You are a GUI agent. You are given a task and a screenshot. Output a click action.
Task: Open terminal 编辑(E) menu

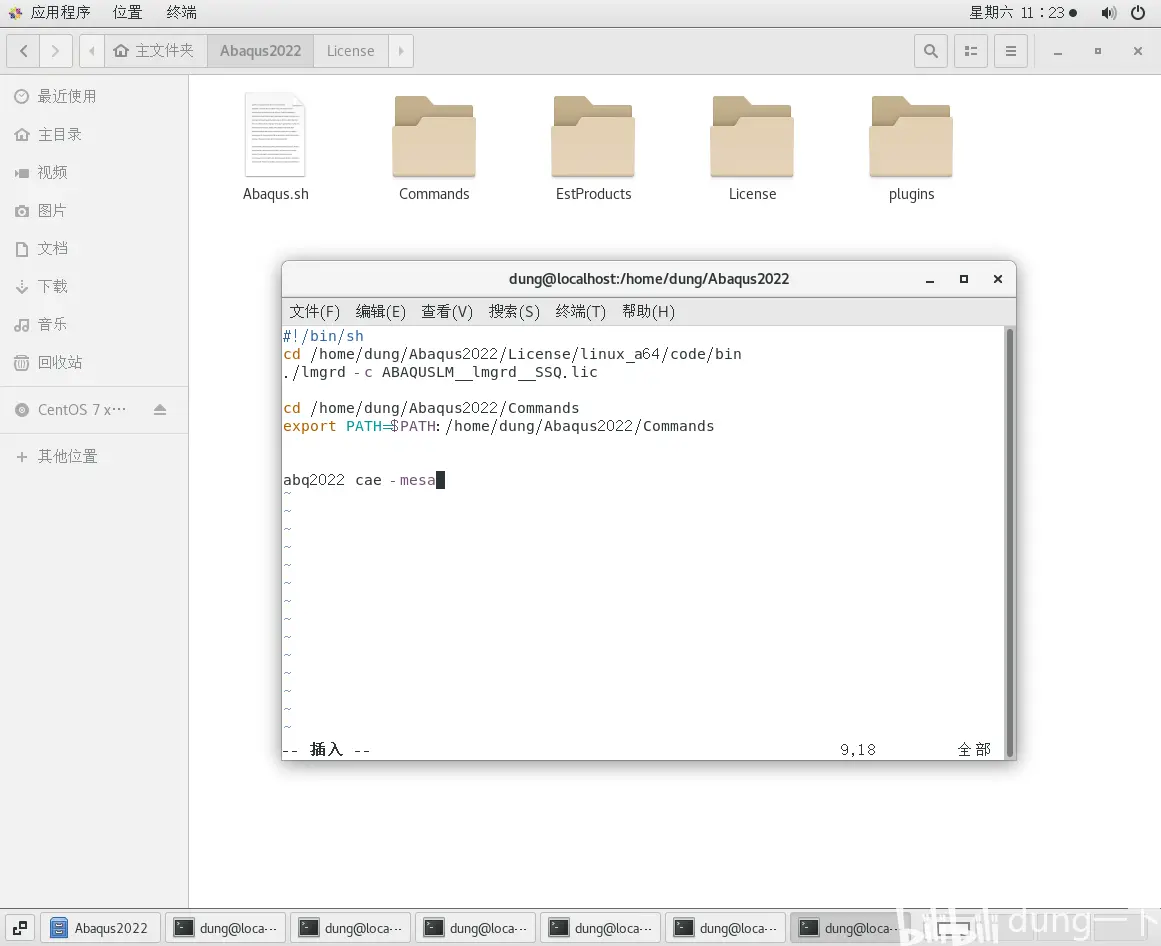381,312
